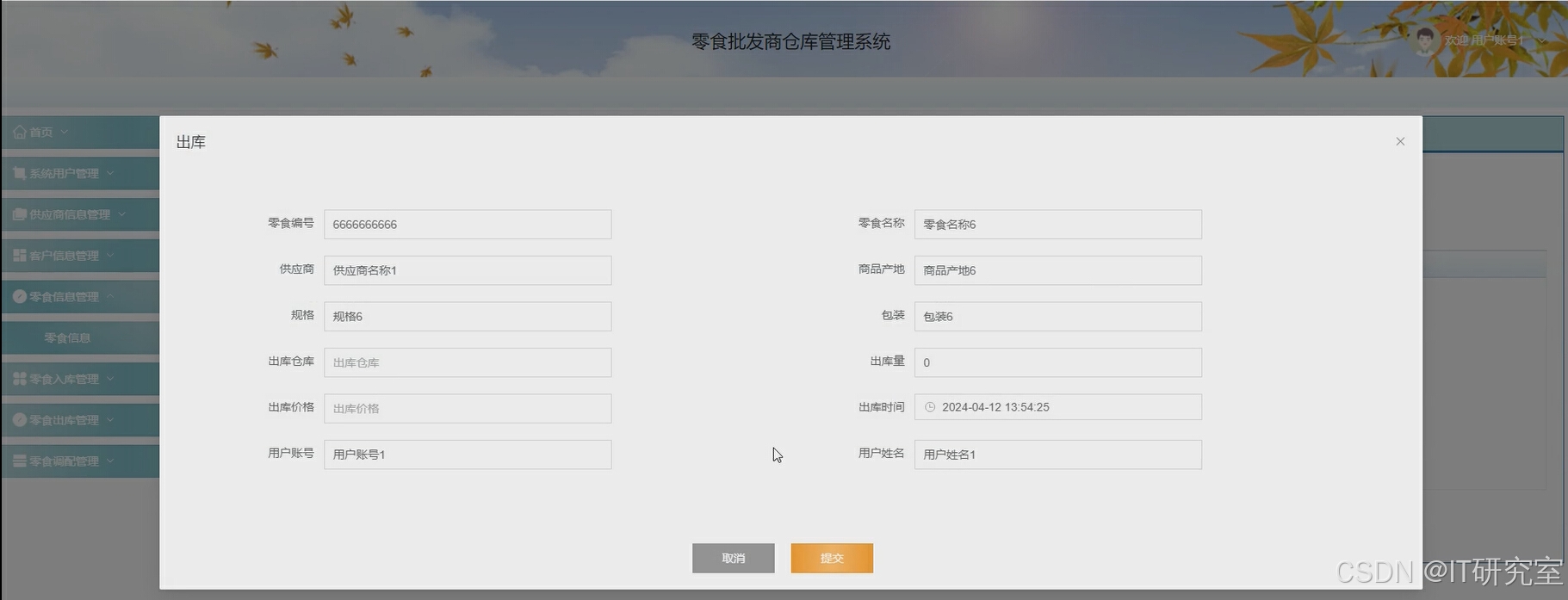Screen dimensions: 1568x600
Task: Expand the 系统用户管理 chevron
Action: click(110, 173)
